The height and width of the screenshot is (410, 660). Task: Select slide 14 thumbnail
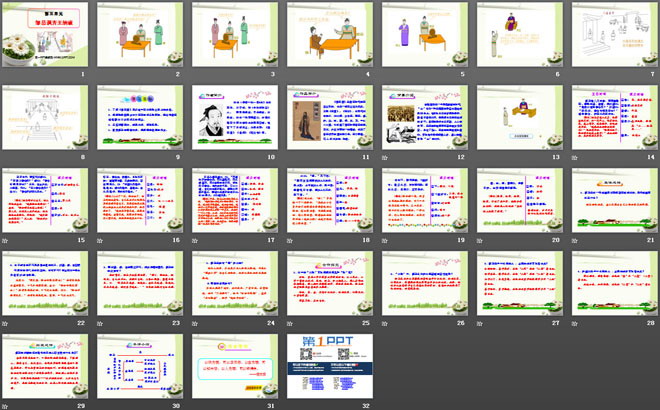[615, 117]
